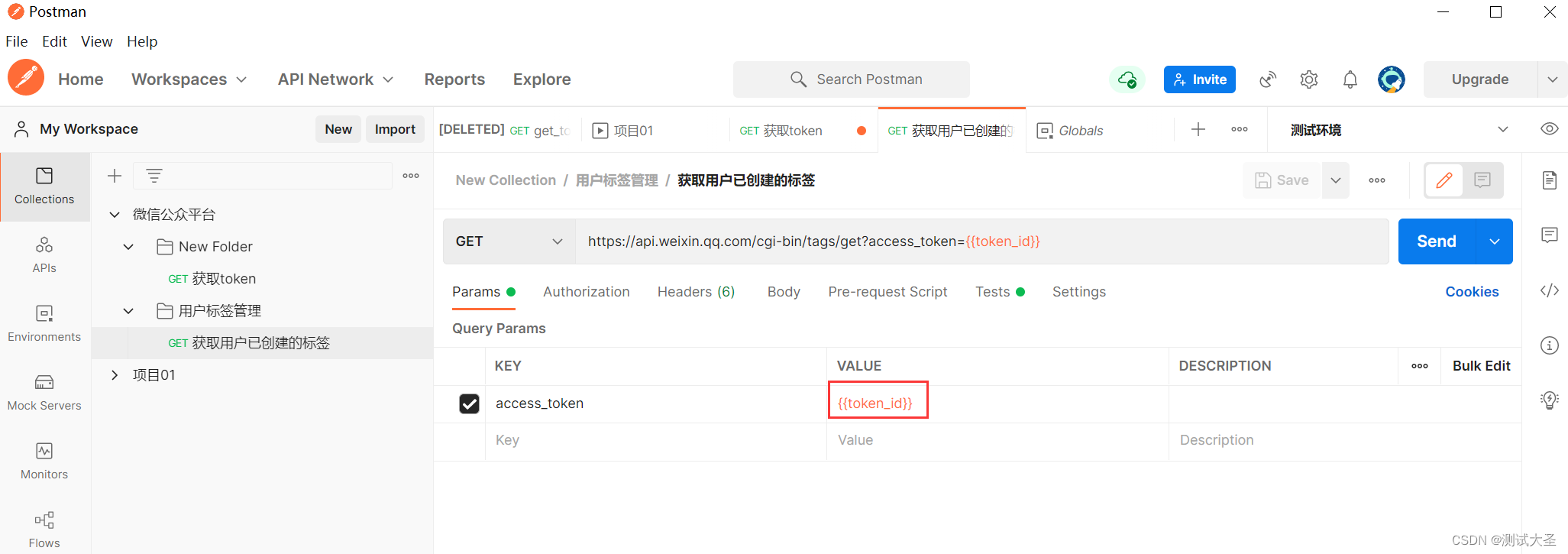Open Mock Servers sidebar panel
Viewport: 1568px width, 554px height.
44,393
